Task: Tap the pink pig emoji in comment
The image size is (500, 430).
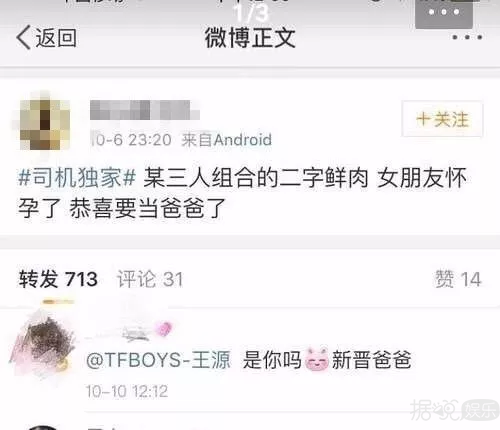Action: (317, 360)
